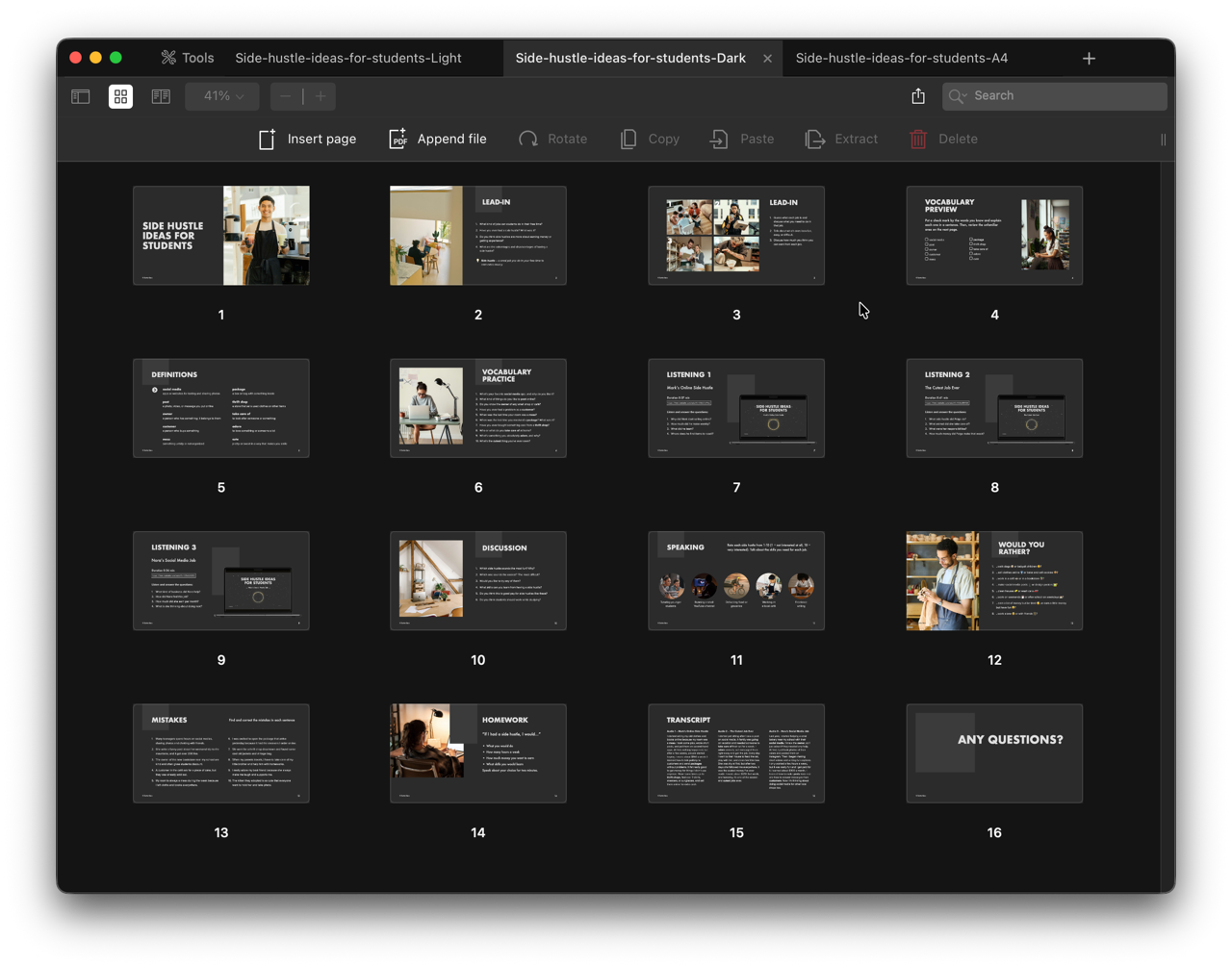Click the Share icon
The height and width of the screenshot is (968, 1232).
click(918, 96)
